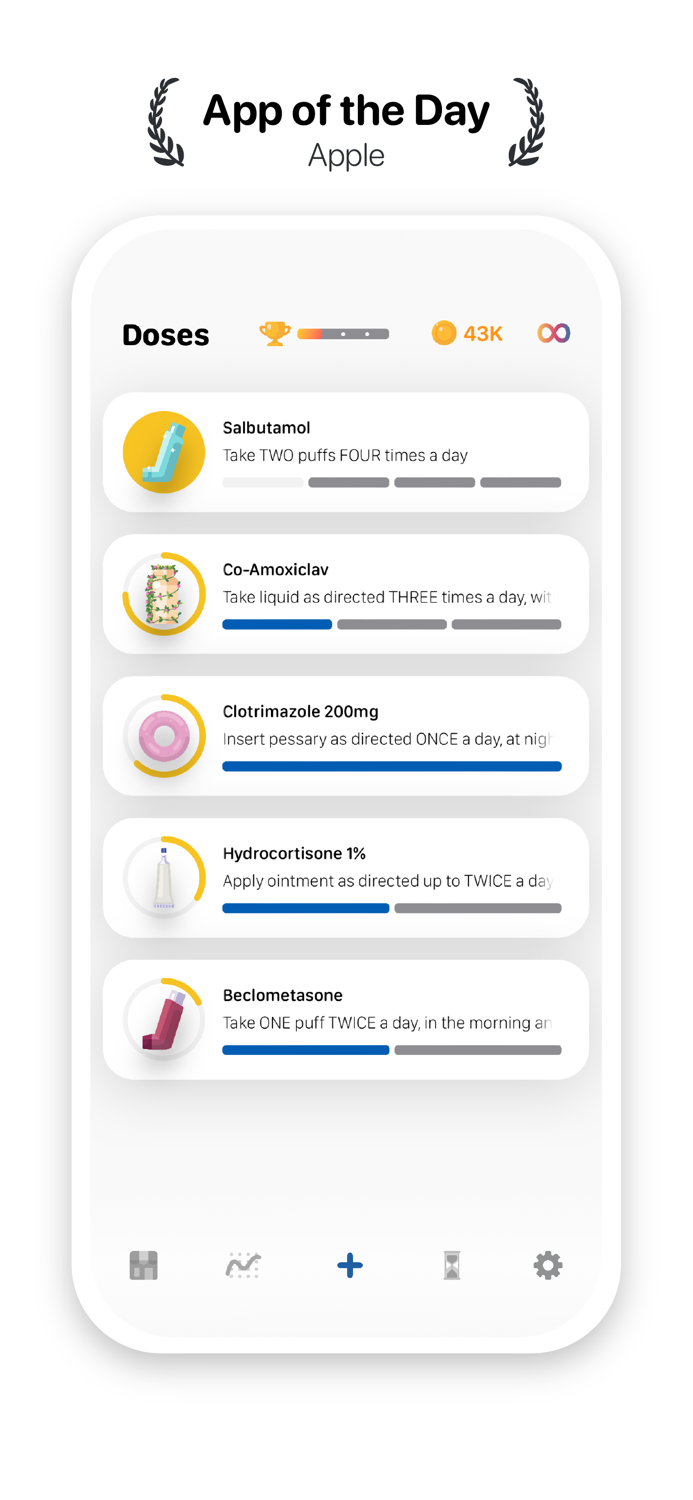Screen dimensions: 693x1500
Task: Select the Salbutamol inhaler icon
Action: 163,452
